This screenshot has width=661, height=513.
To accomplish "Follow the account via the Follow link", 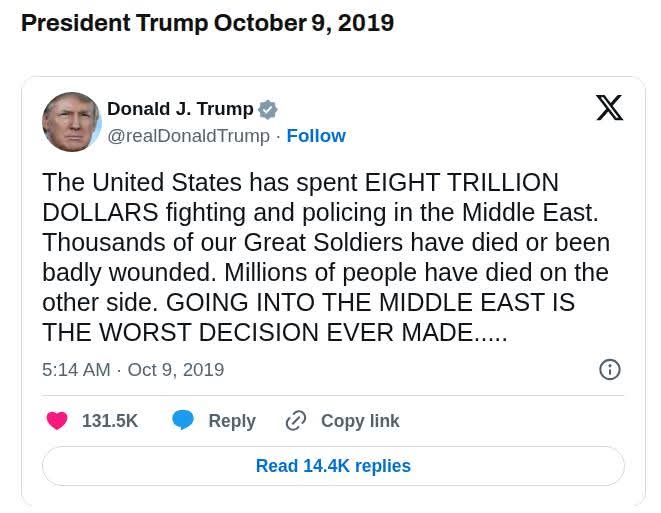I will (316, 136).
